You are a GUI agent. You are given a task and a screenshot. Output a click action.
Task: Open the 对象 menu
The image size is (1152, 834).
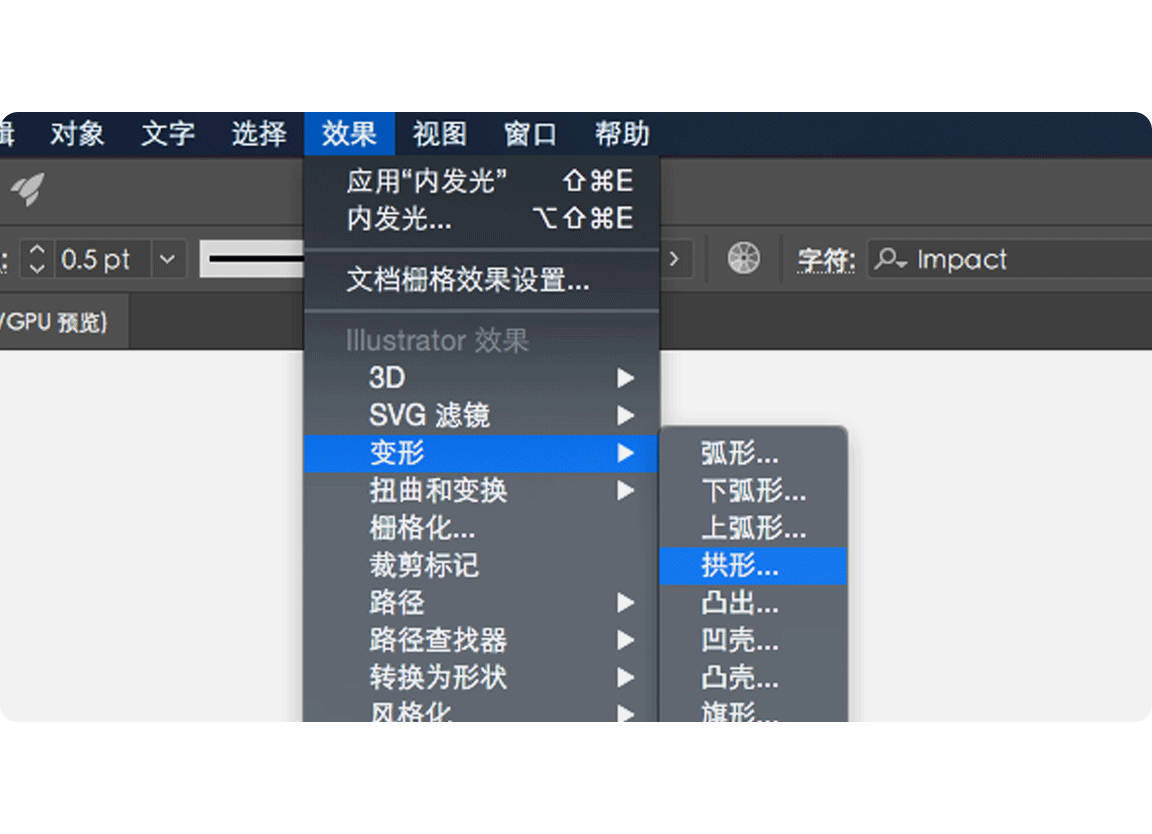pos(77,134)
